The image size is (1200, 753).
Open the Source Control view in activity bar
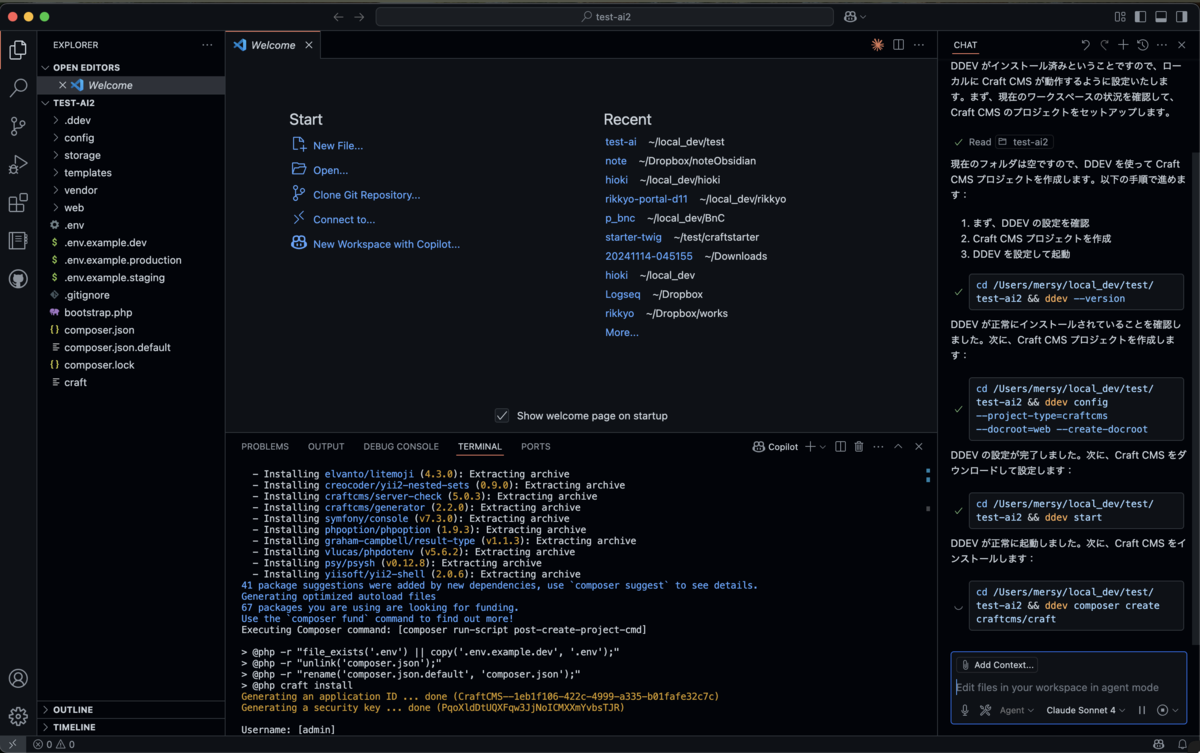click(18, 126)
